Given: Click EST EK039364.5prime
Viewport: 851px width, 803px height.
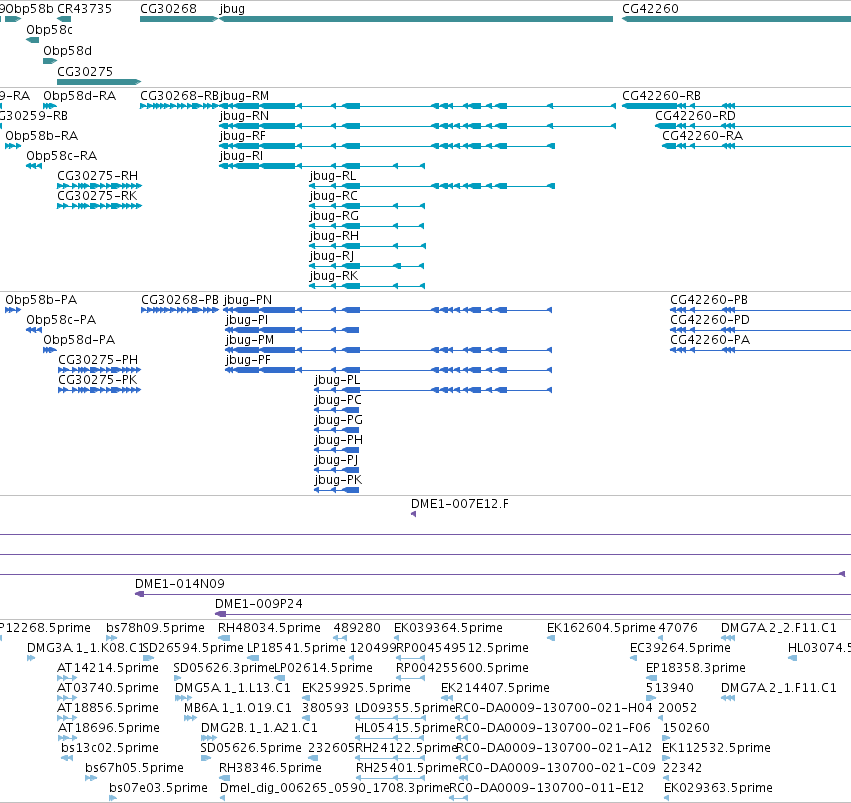Looking at the screenshot, I should coord(398,638).
